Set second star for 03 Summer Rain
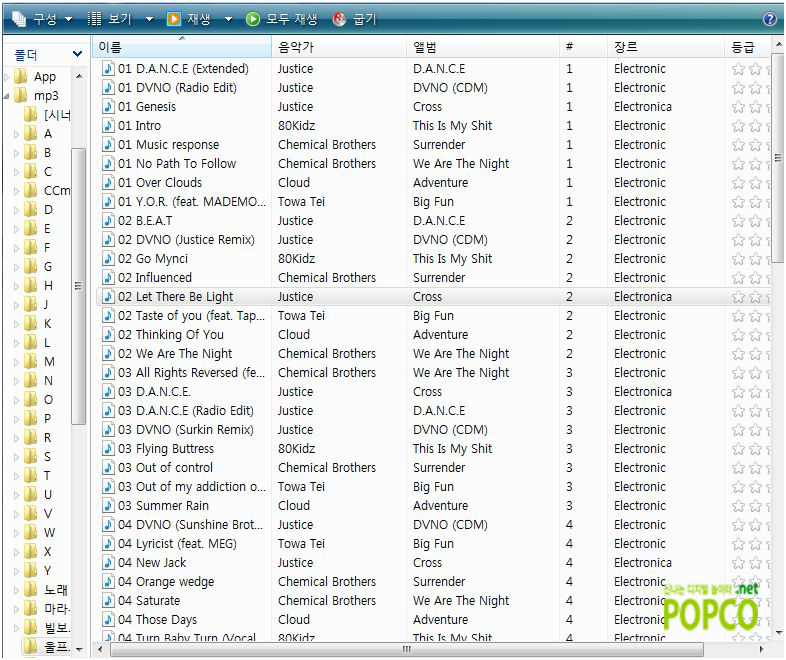Image resolution: width=786 pixels, height=660 pixels. (755, 506)
